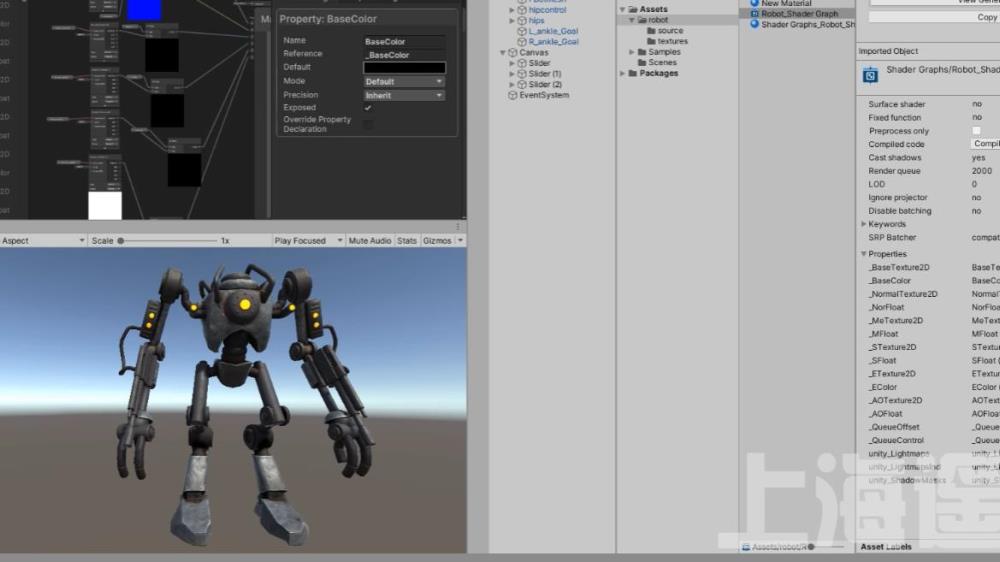This screenshot has width=1000, height=562.
Task: Collapse the robot folder arrow
Action: coord(632,20)
